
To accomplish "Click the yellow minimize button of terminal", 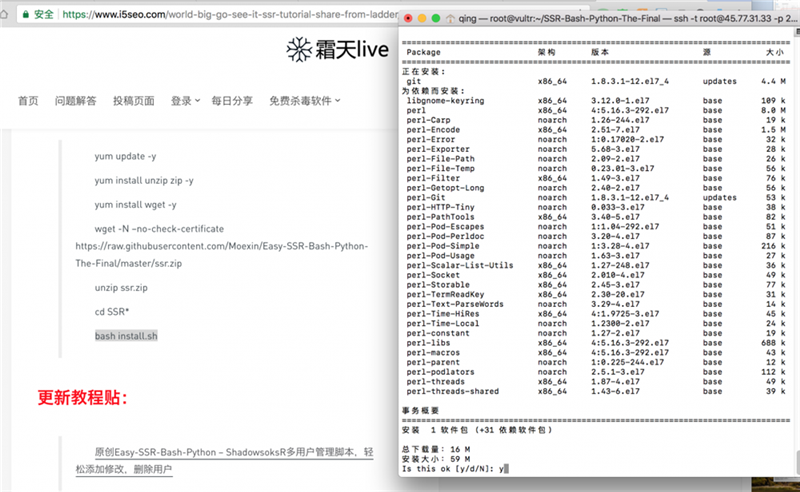I will point(422,18).
